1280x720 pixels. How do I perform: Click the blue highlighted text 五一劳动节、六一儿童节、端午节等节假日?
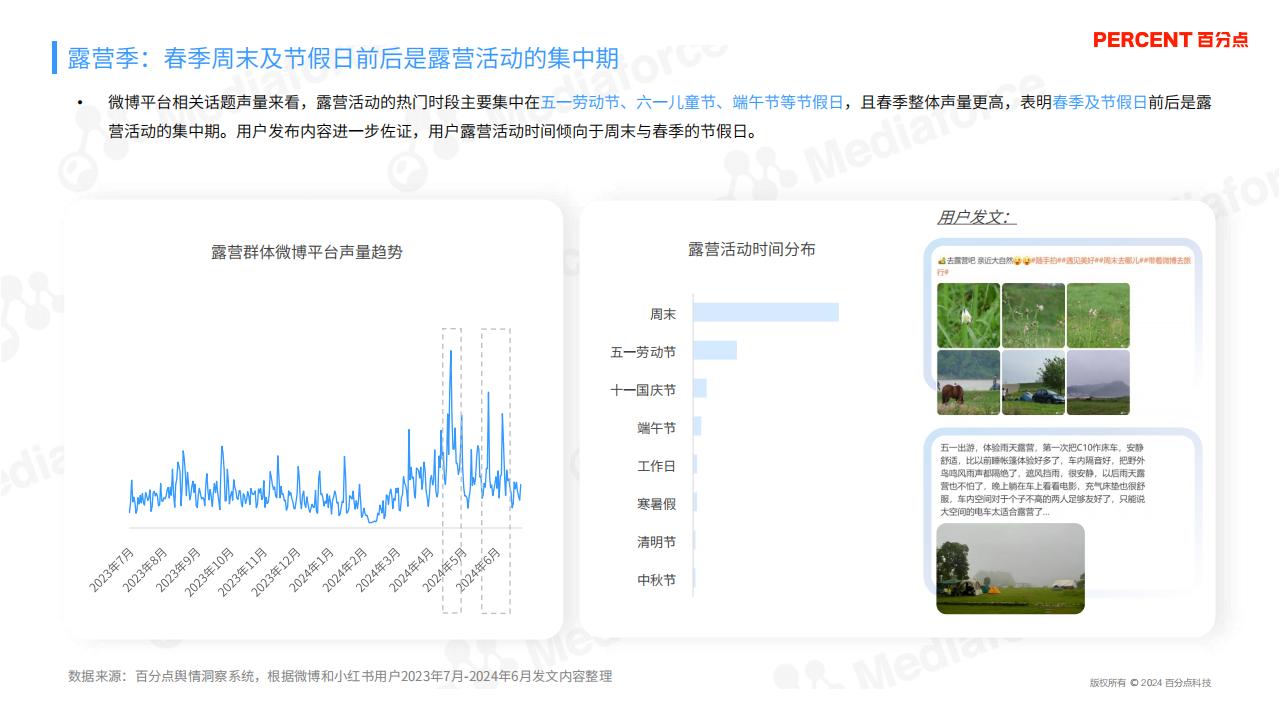[692, 103]
